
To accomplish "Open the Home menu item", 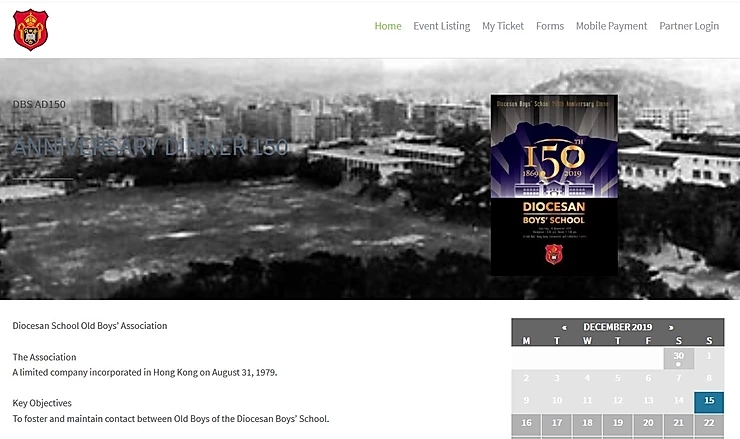I will pos(388,26).
